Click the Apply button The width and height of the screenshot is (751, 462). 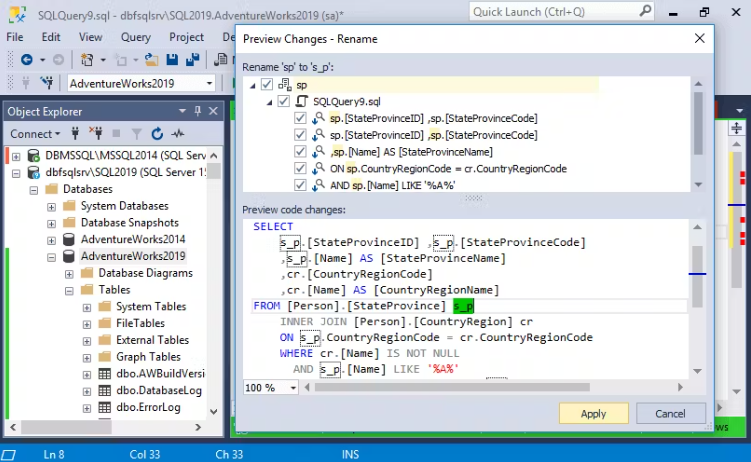pyautogui.click(x=593, y=414)
